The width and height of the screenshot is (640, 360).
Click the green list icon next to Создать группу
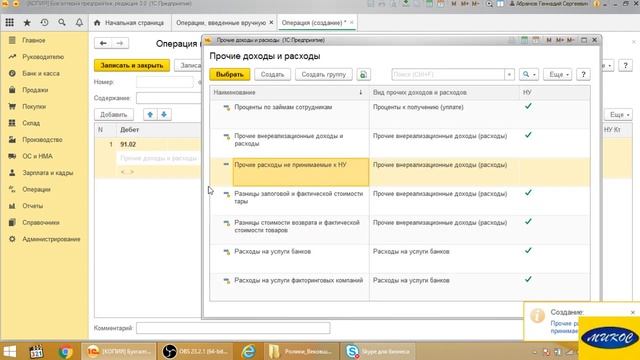click(363, 75)
